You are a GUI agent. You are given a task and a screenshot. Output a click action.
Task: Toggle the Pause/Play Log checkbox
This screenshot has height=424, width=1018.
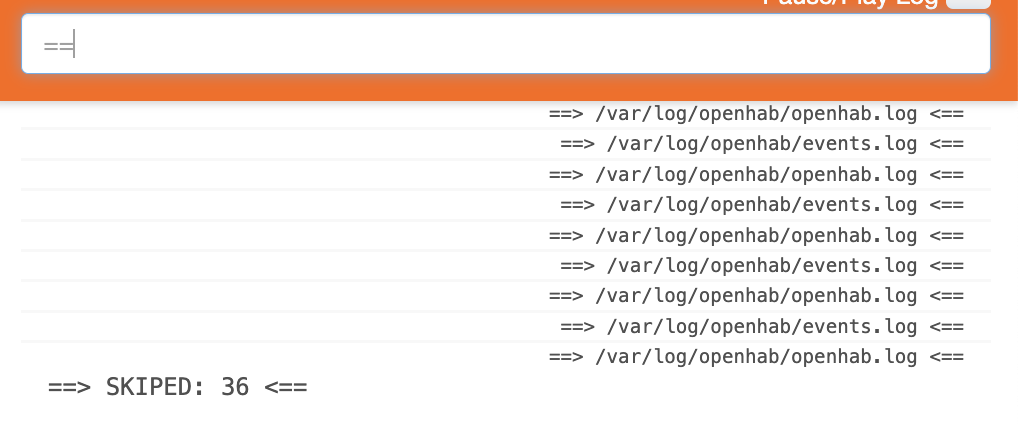pyautogui.click(x=968, y=3)
